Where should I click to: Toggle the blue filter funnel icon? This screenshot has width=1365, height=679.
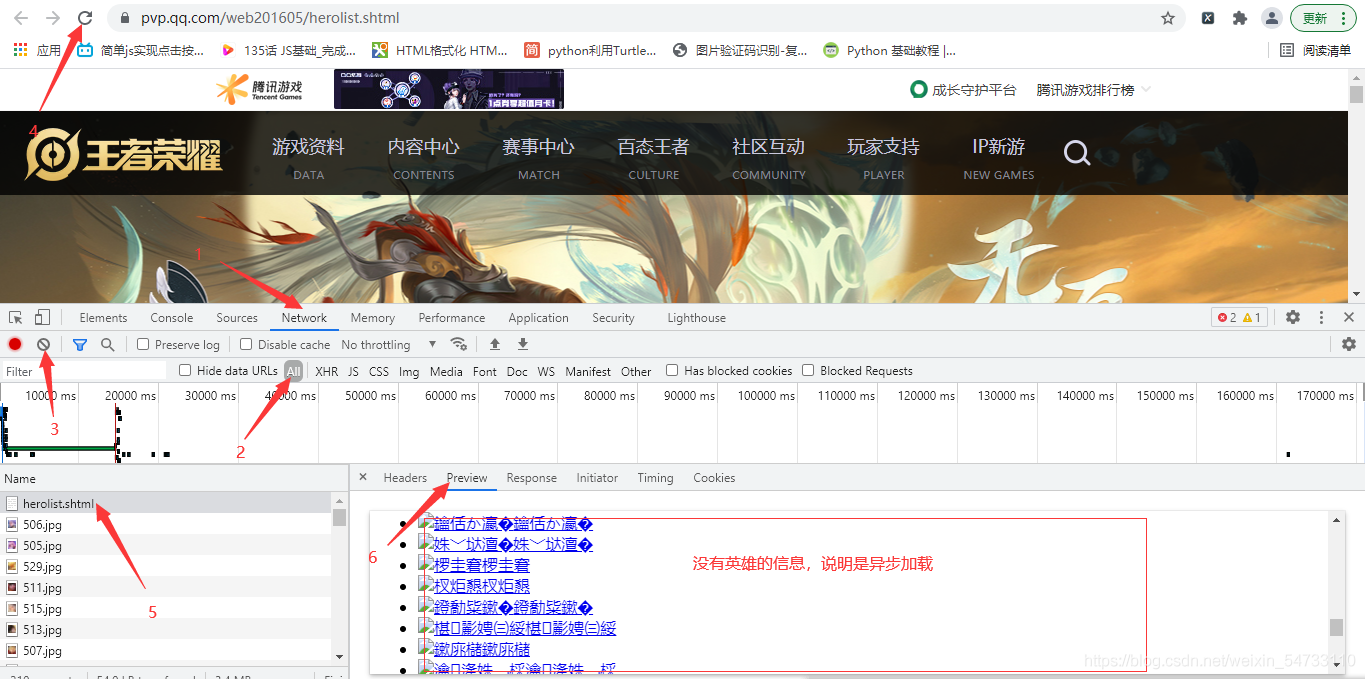[x=80, y=344]
